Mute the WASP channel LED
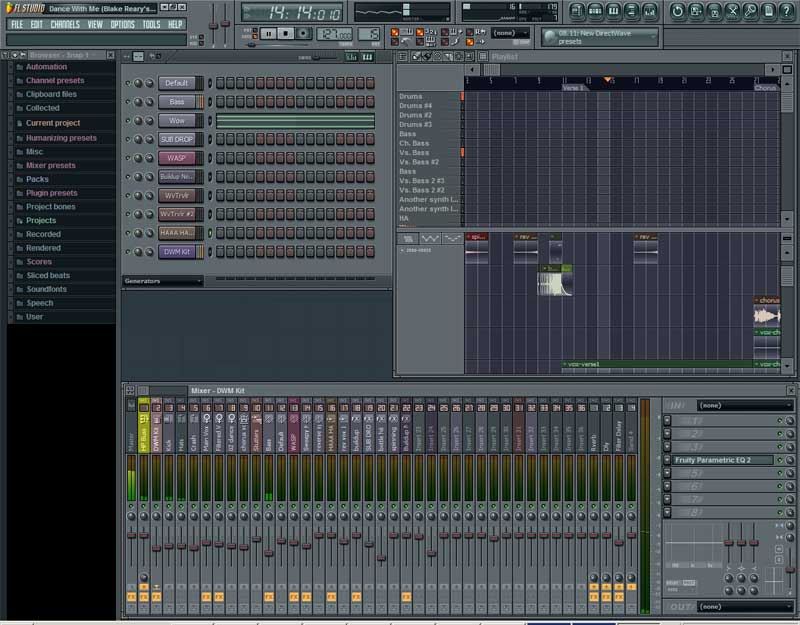This screenshot has height=625, width=800. [128, 158]
